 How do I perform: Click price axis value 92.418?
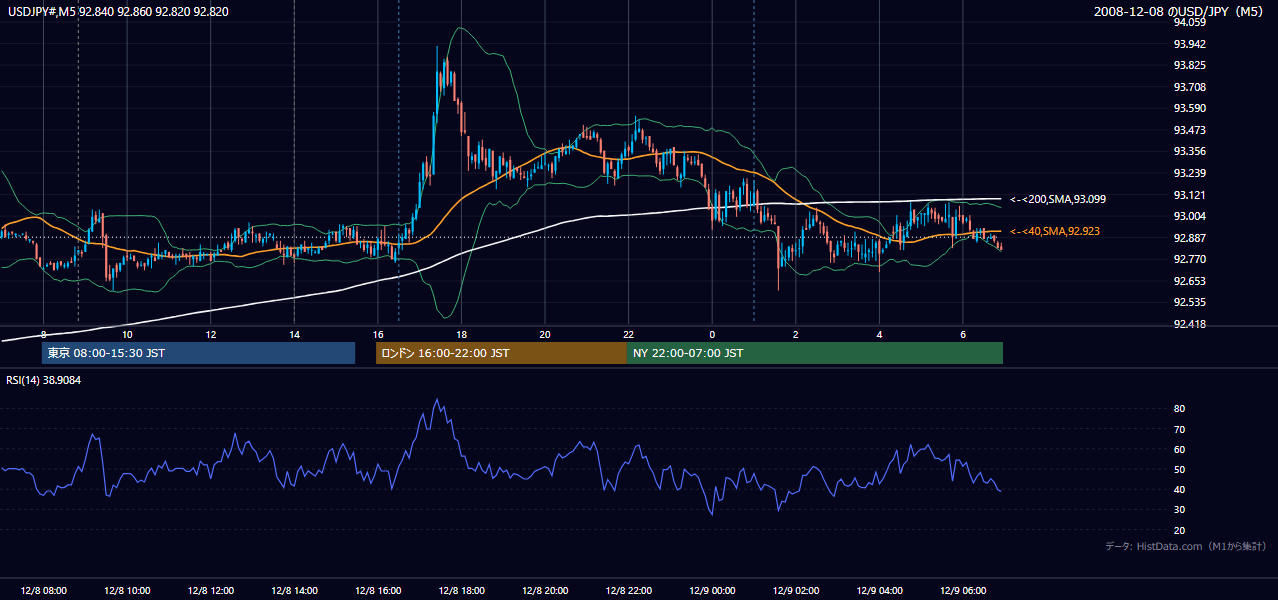pos(1190,324)
